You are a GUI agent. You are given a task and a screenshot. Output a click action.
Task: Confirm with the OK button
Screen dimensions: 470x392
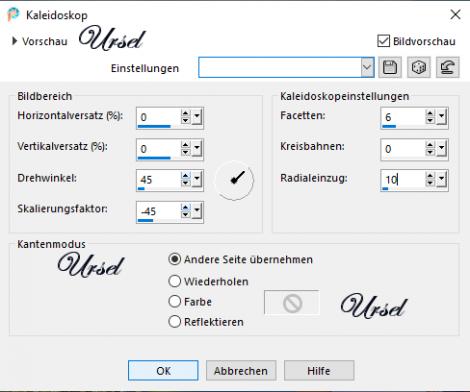point(163,370)
